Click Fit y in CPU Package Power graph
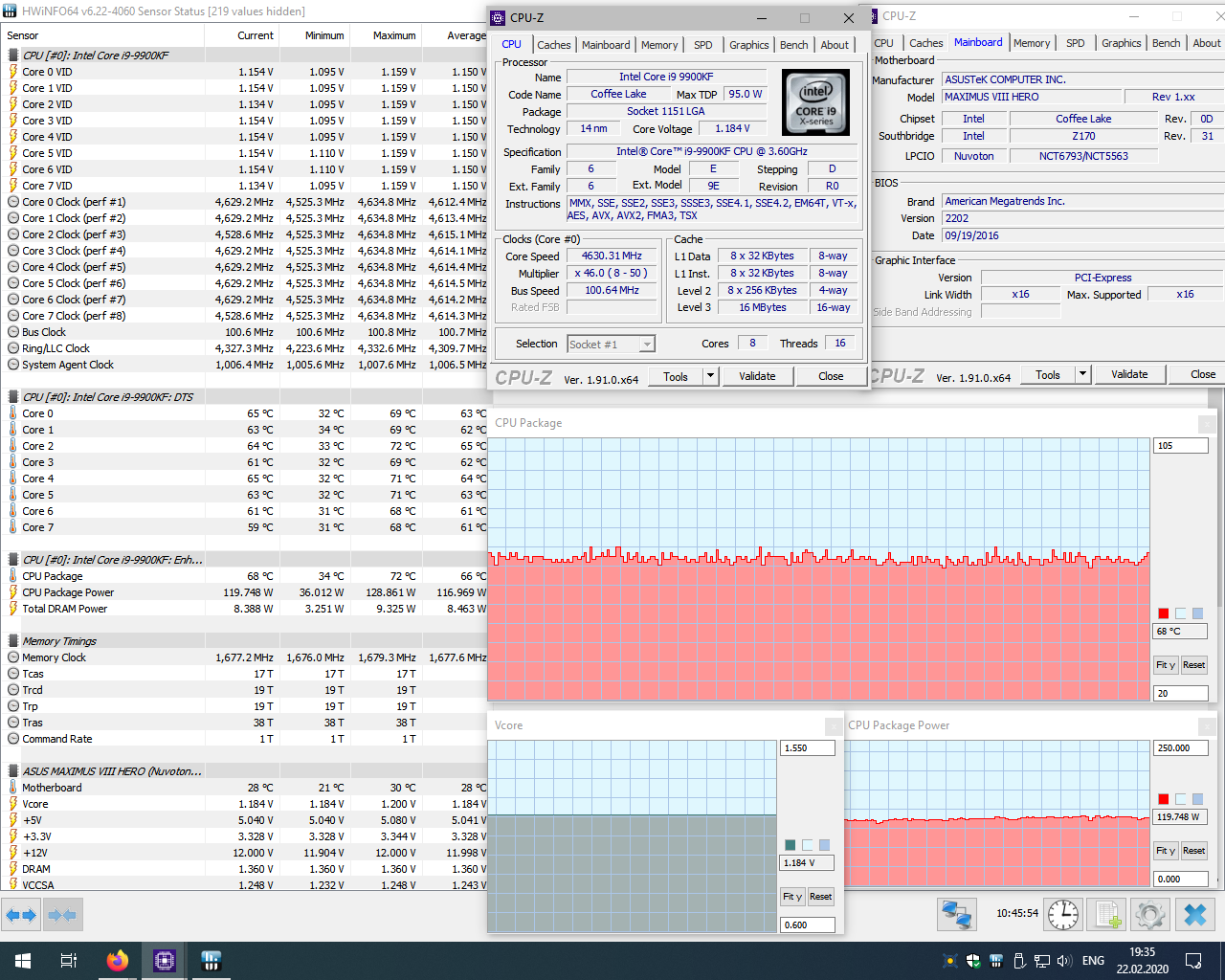 (1166, 851)
